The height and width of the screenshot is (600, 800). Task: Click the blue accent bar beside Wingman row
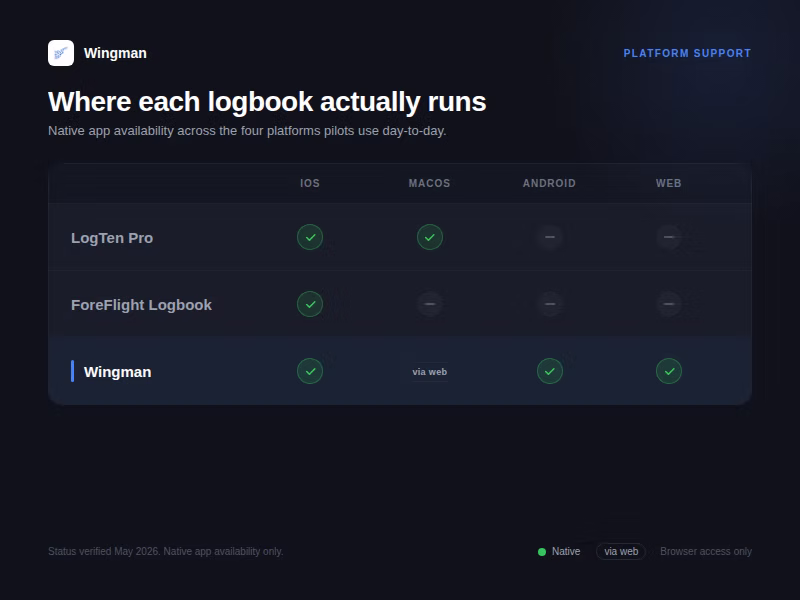tap(72, 371)
